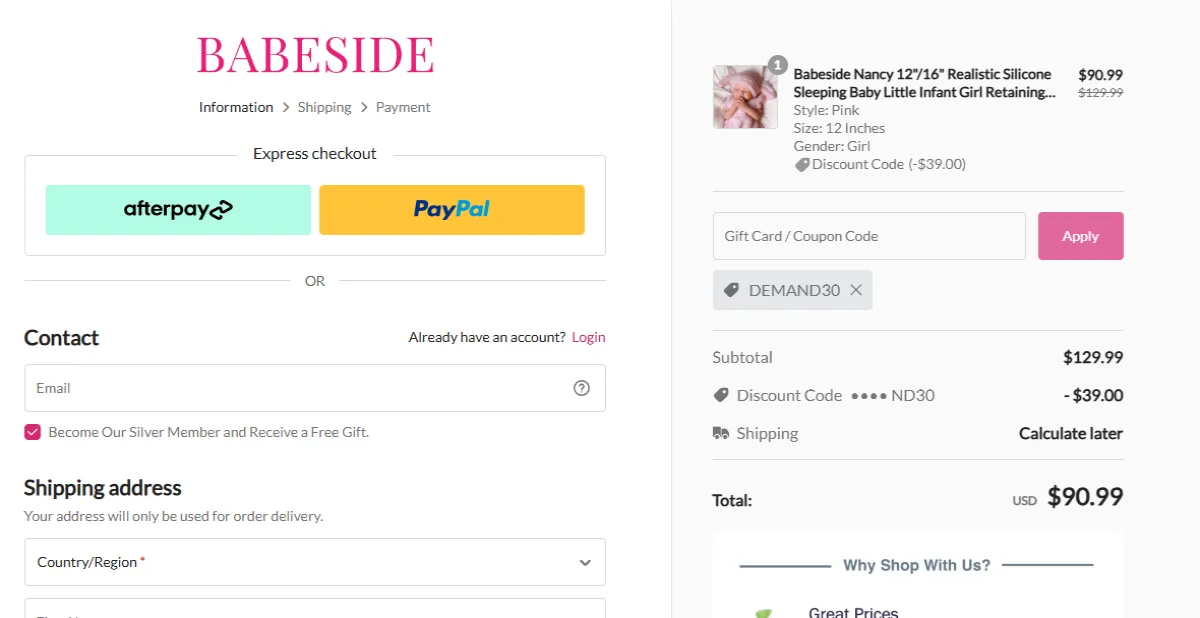
Task: Apply the gift card coupon code
Action: (x=1080, y=235)
